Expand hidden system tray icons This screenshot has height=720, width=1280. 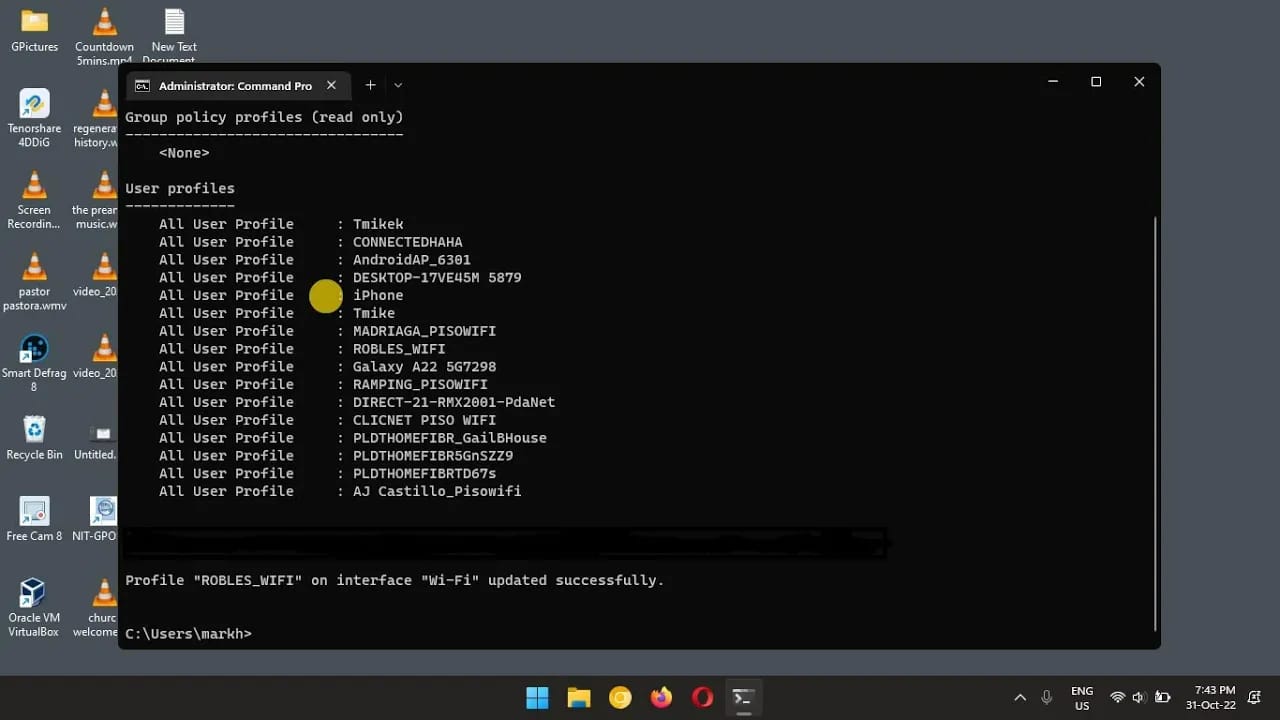[x=1019, y=697]
